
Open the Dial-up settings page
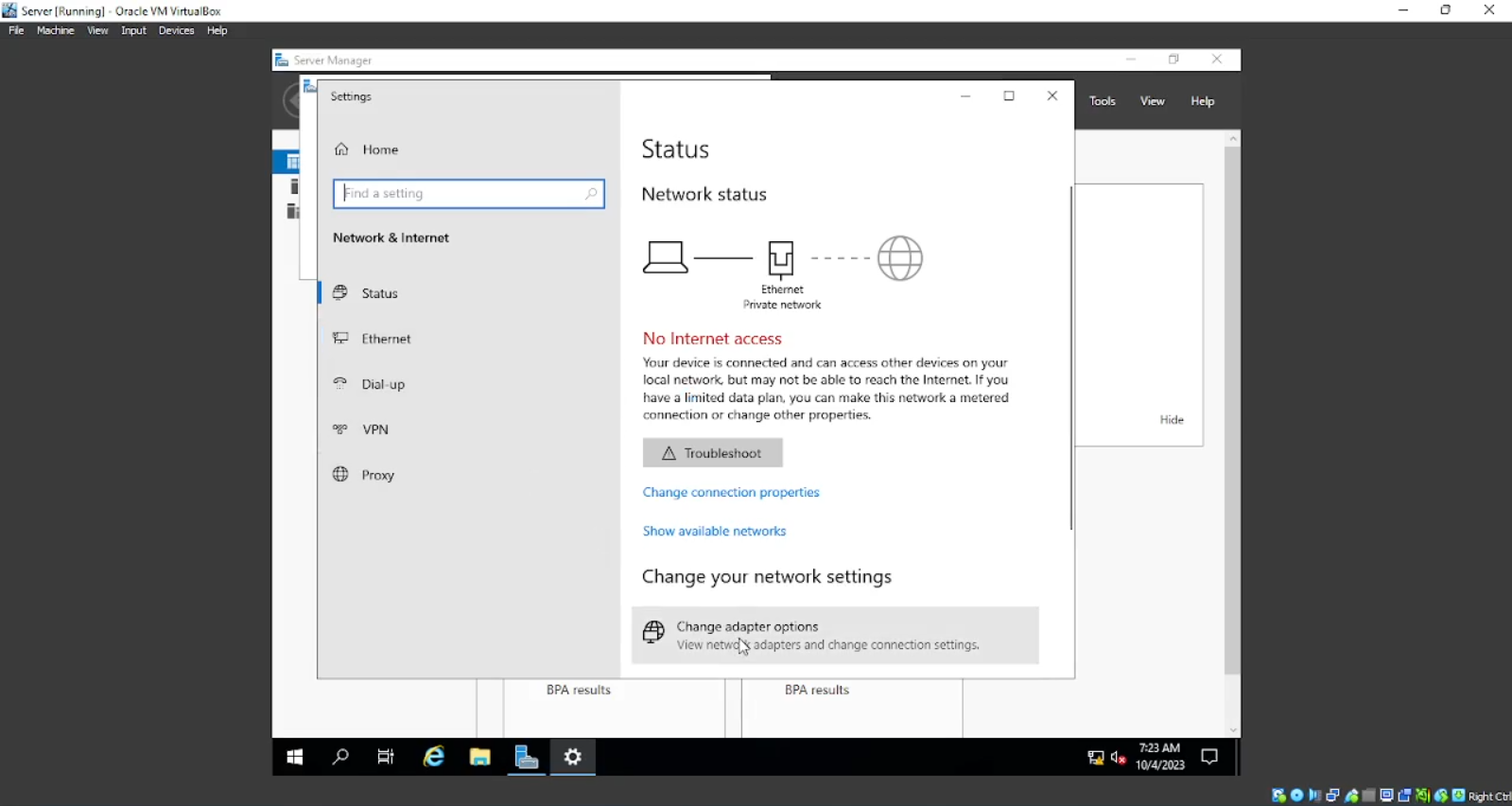[382, 384]
